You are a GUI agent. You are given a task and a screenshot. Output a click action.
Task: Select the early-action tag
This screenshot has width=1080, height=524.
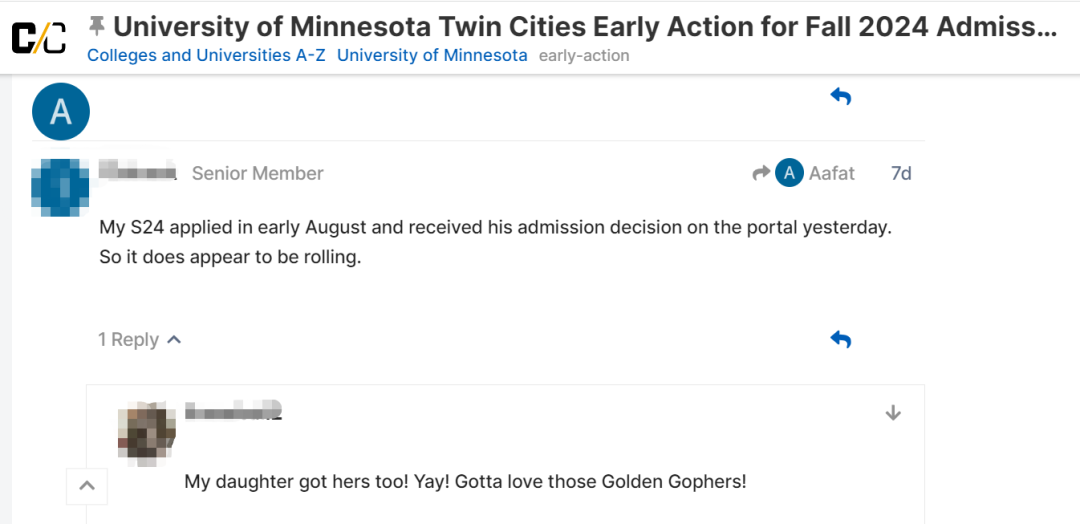(x=584, y=56)
